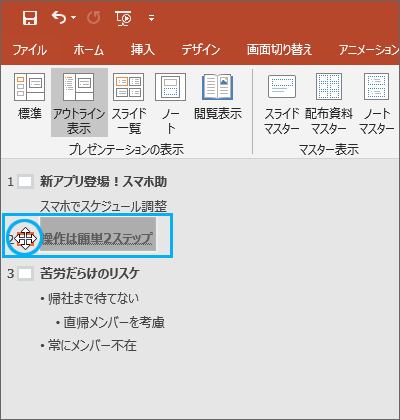Switch to the ホーム tab
The image size is (400, 420).
(x=89, y=50)
